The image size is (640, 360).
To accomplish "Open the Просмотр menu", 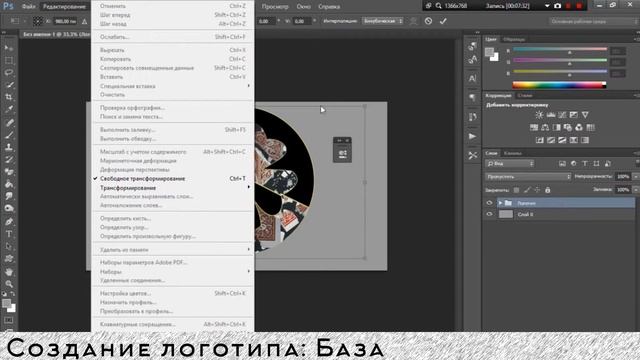I will [275, 7].
